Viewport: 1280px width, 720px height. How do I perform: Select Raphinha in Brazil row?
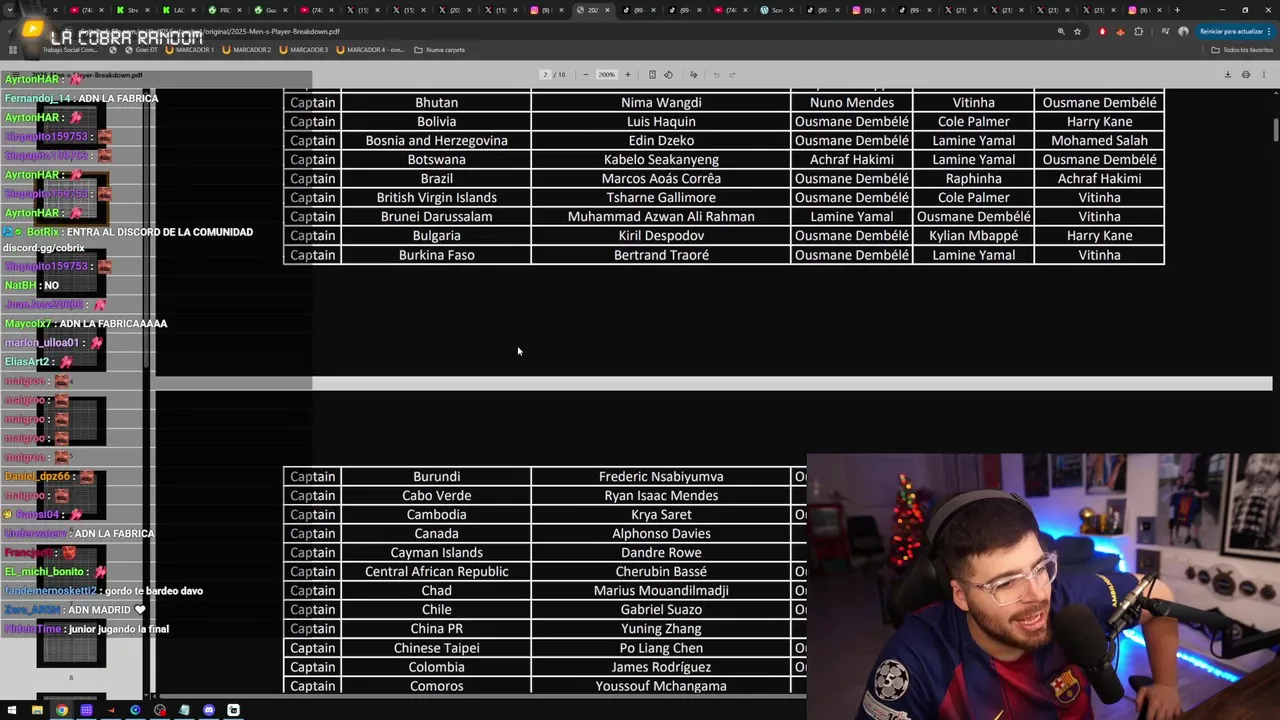pyautogui.click(x=973, y=178)
